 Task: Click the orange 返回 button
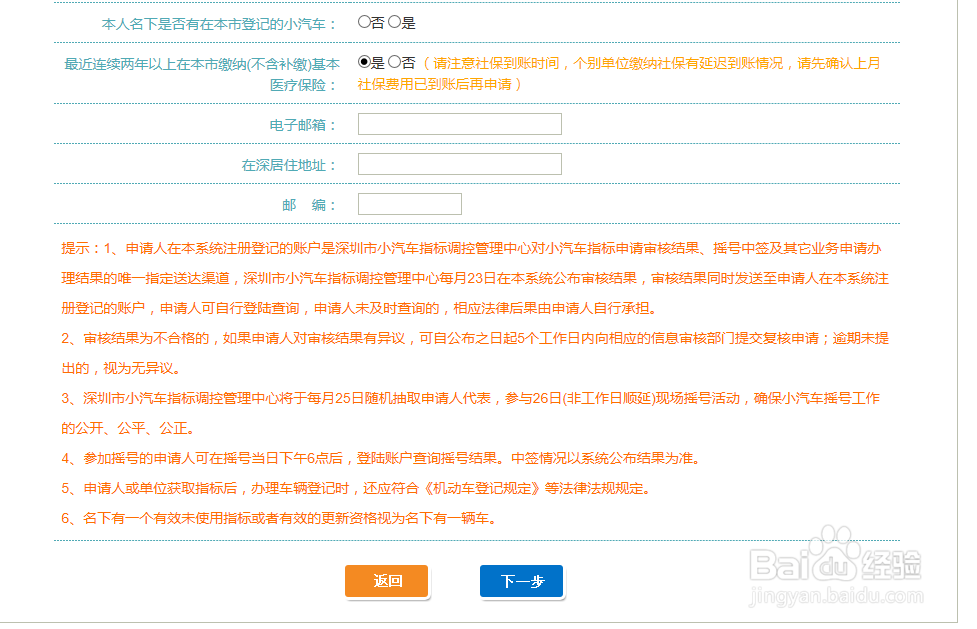pos(386,581)
